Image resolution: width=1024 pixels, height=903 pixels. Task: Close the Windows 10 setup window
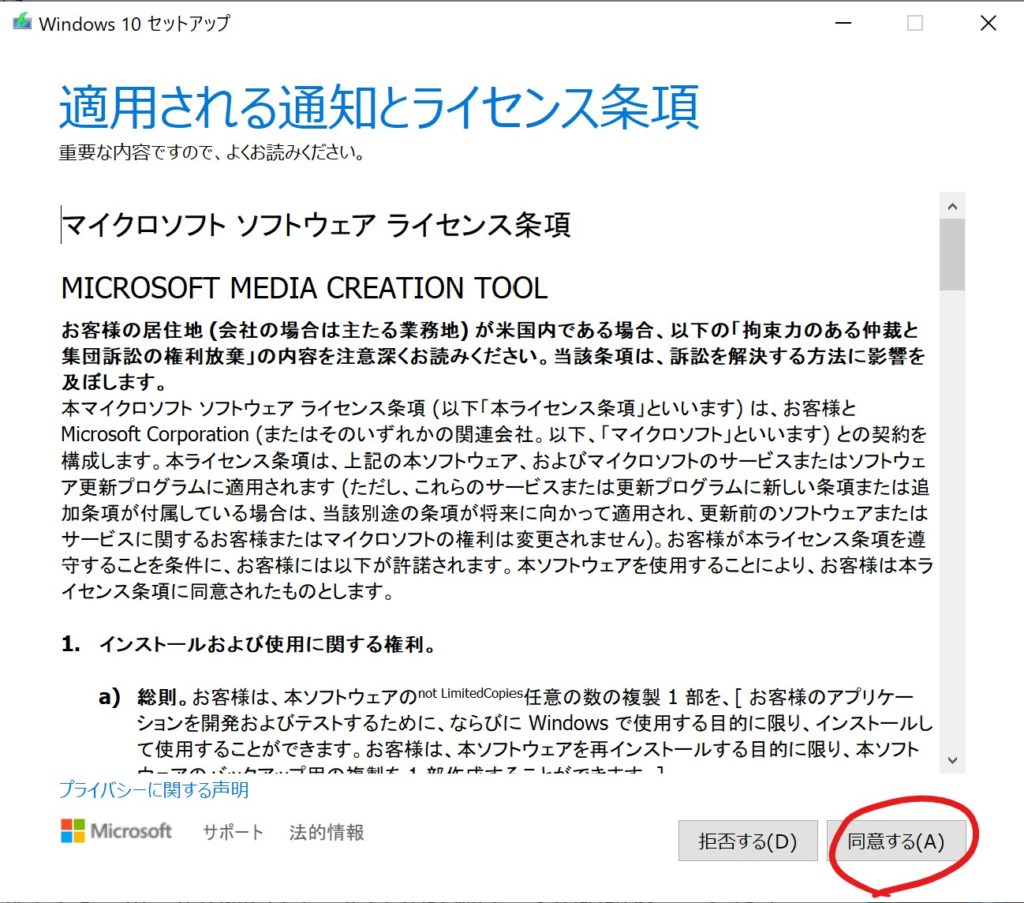pos(988,23)
